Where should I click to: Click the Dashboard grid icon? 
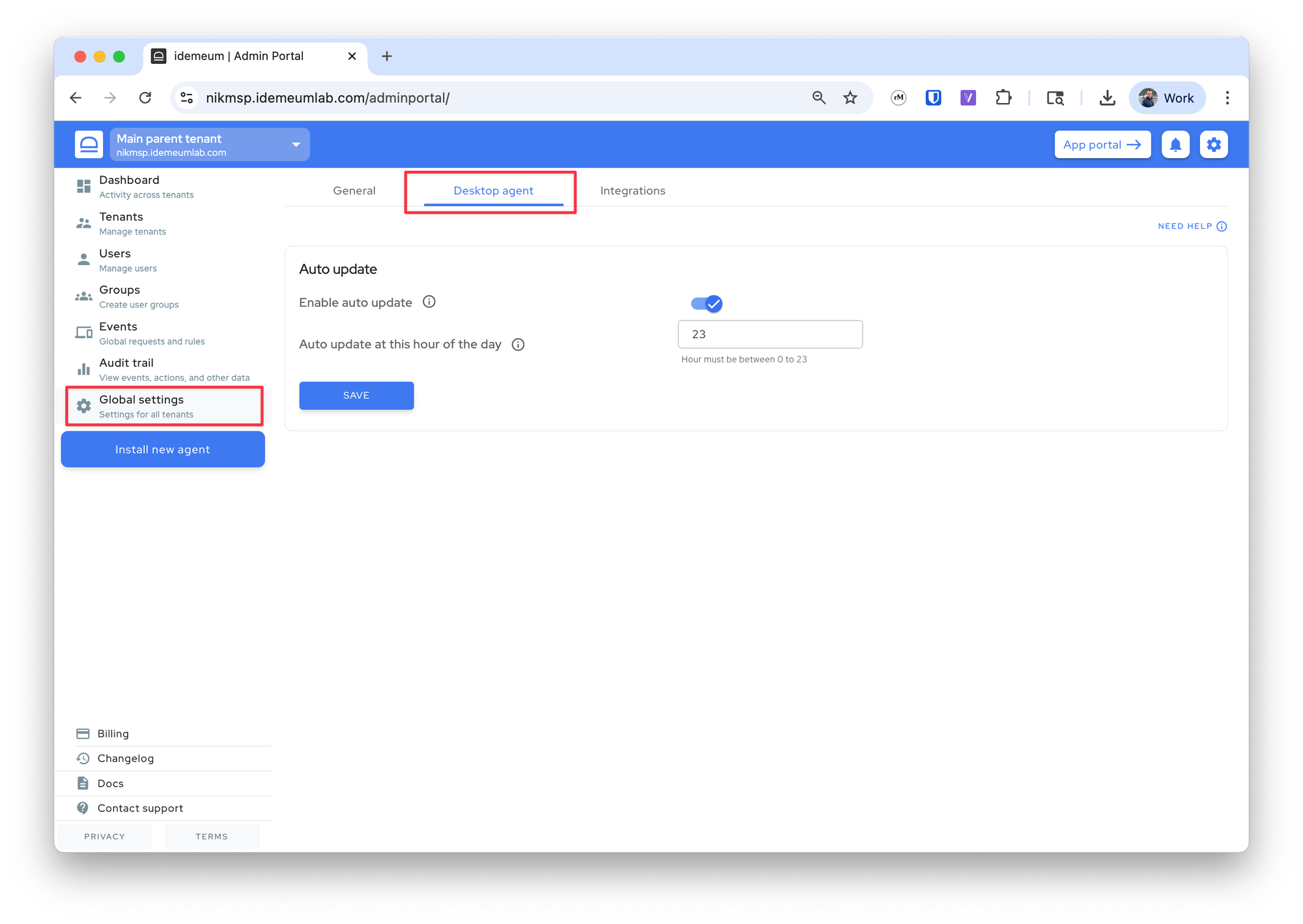point(84,186)
